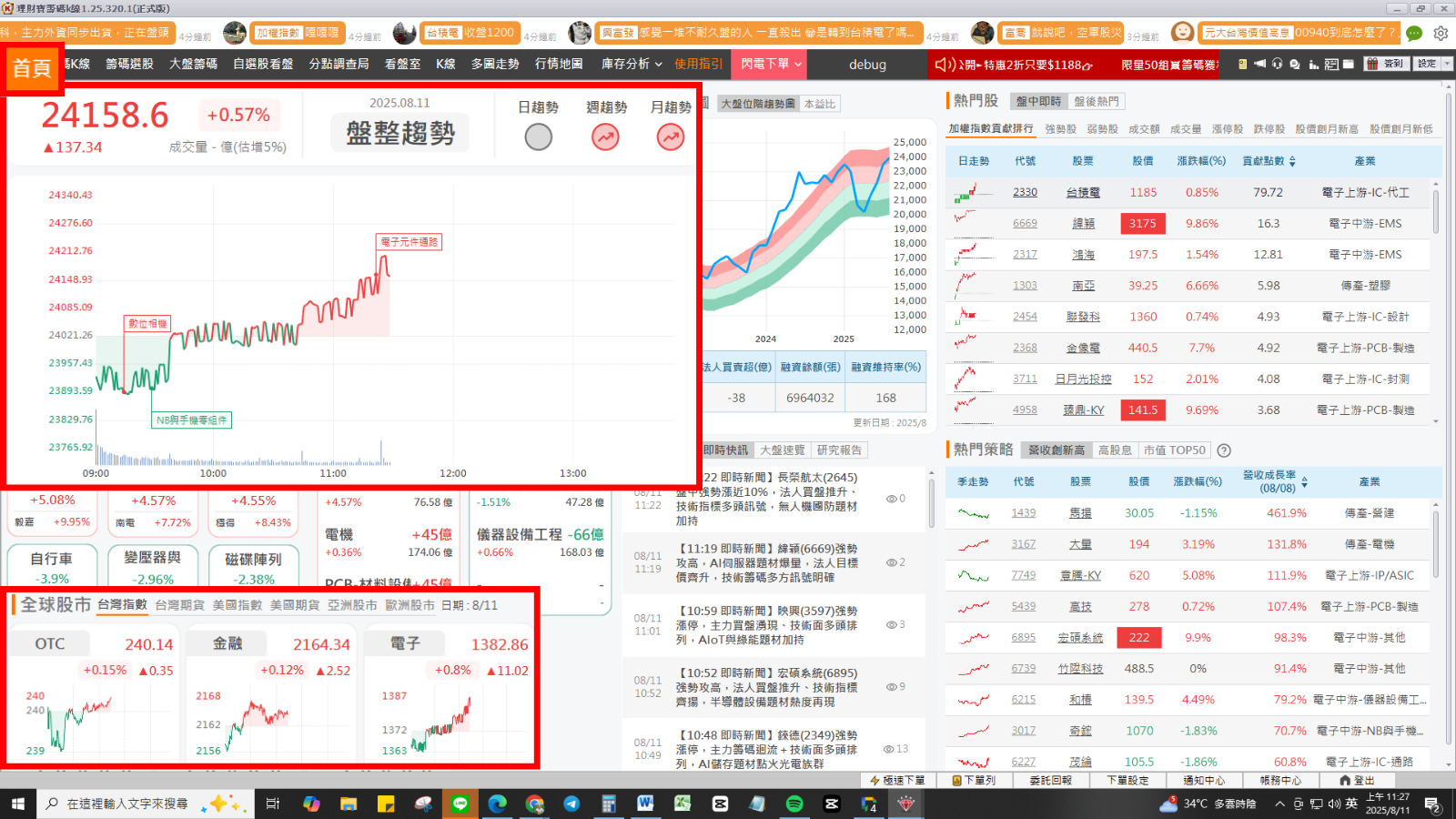Open the 設定 dropdown arrow

click(x=1447, y=65)
